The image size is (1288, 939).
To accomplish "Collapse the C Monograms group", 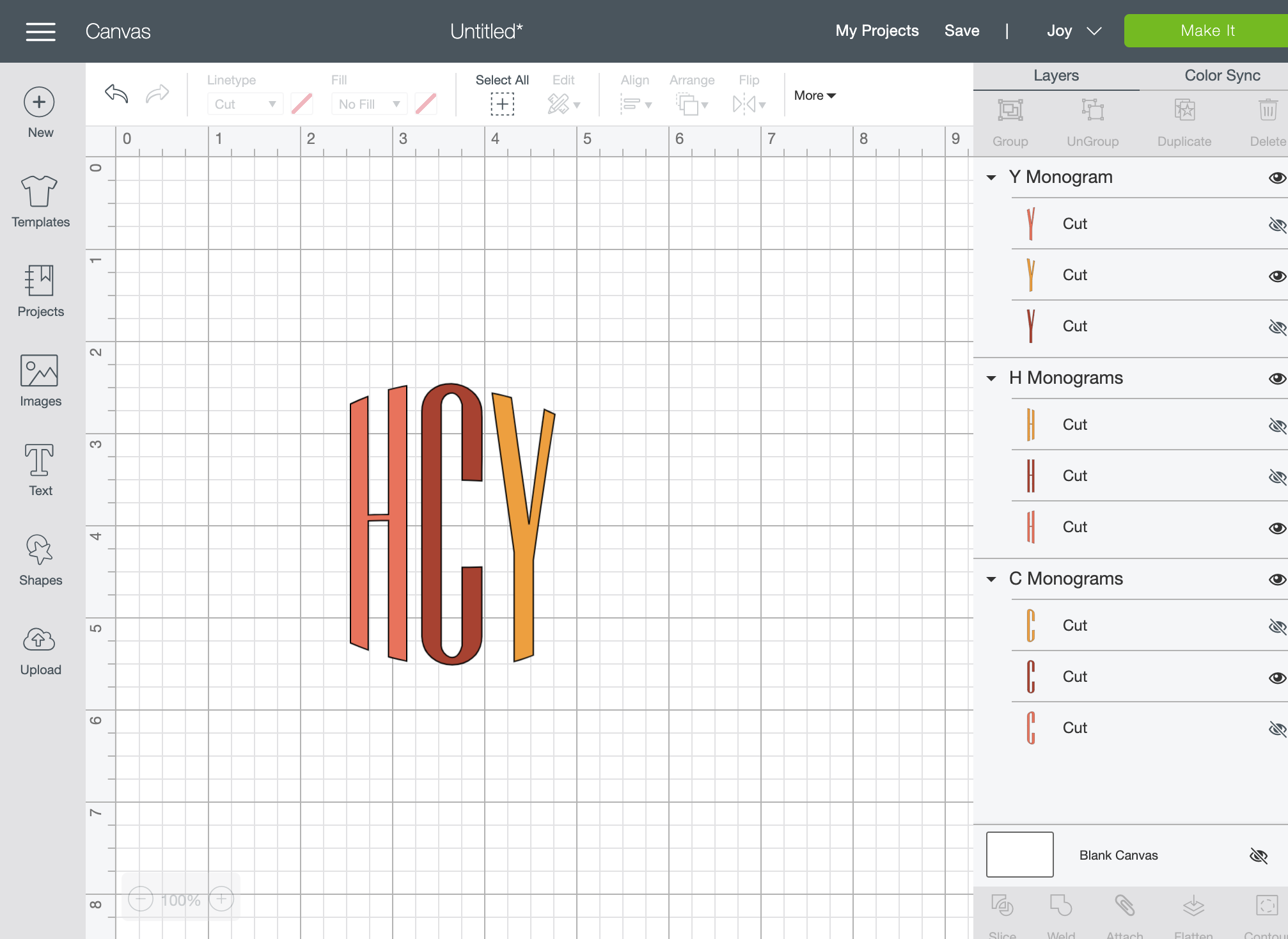I will pos(991,580).
